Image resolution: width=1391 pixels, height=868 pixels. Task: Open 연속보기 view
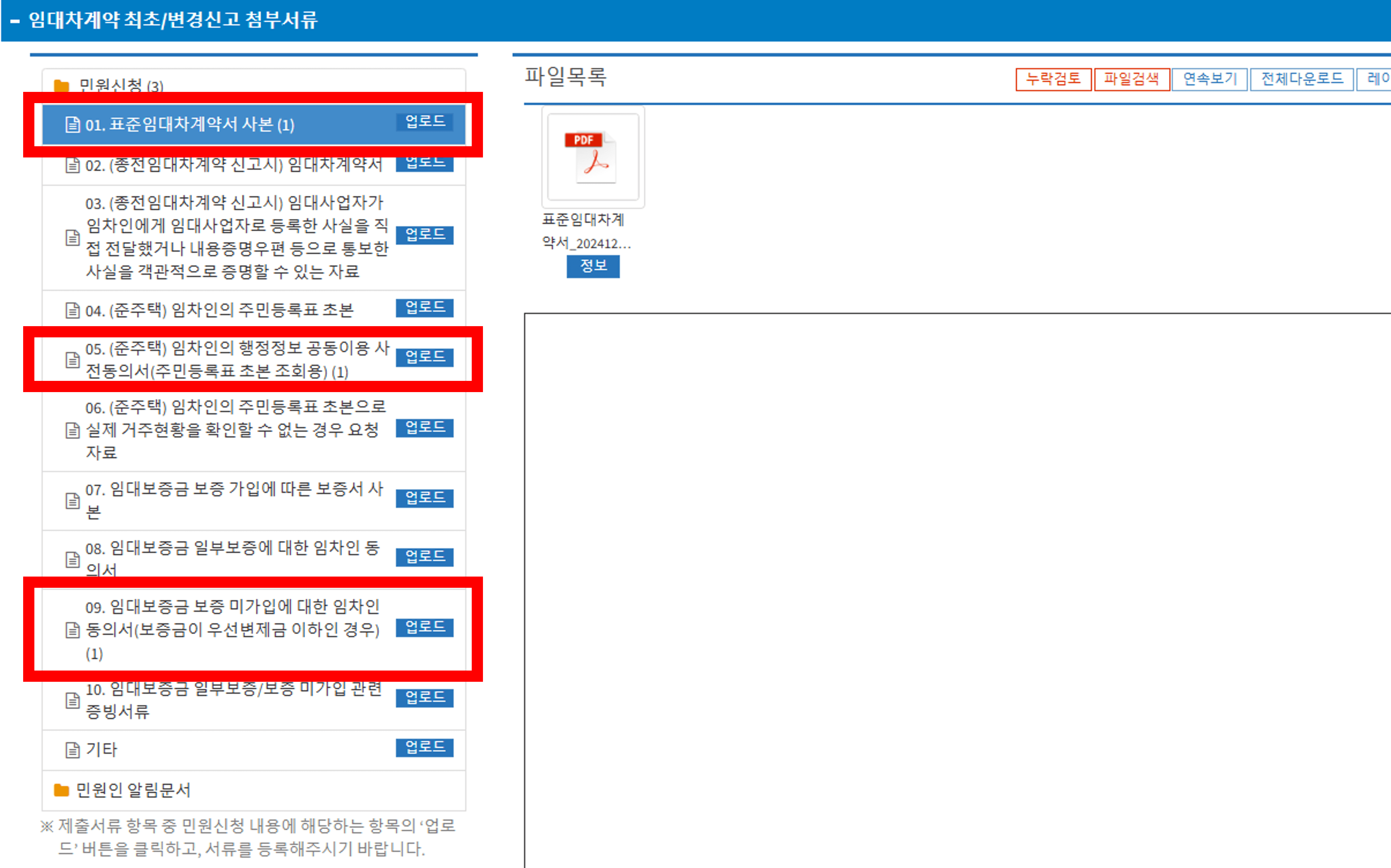(1209, 79)
